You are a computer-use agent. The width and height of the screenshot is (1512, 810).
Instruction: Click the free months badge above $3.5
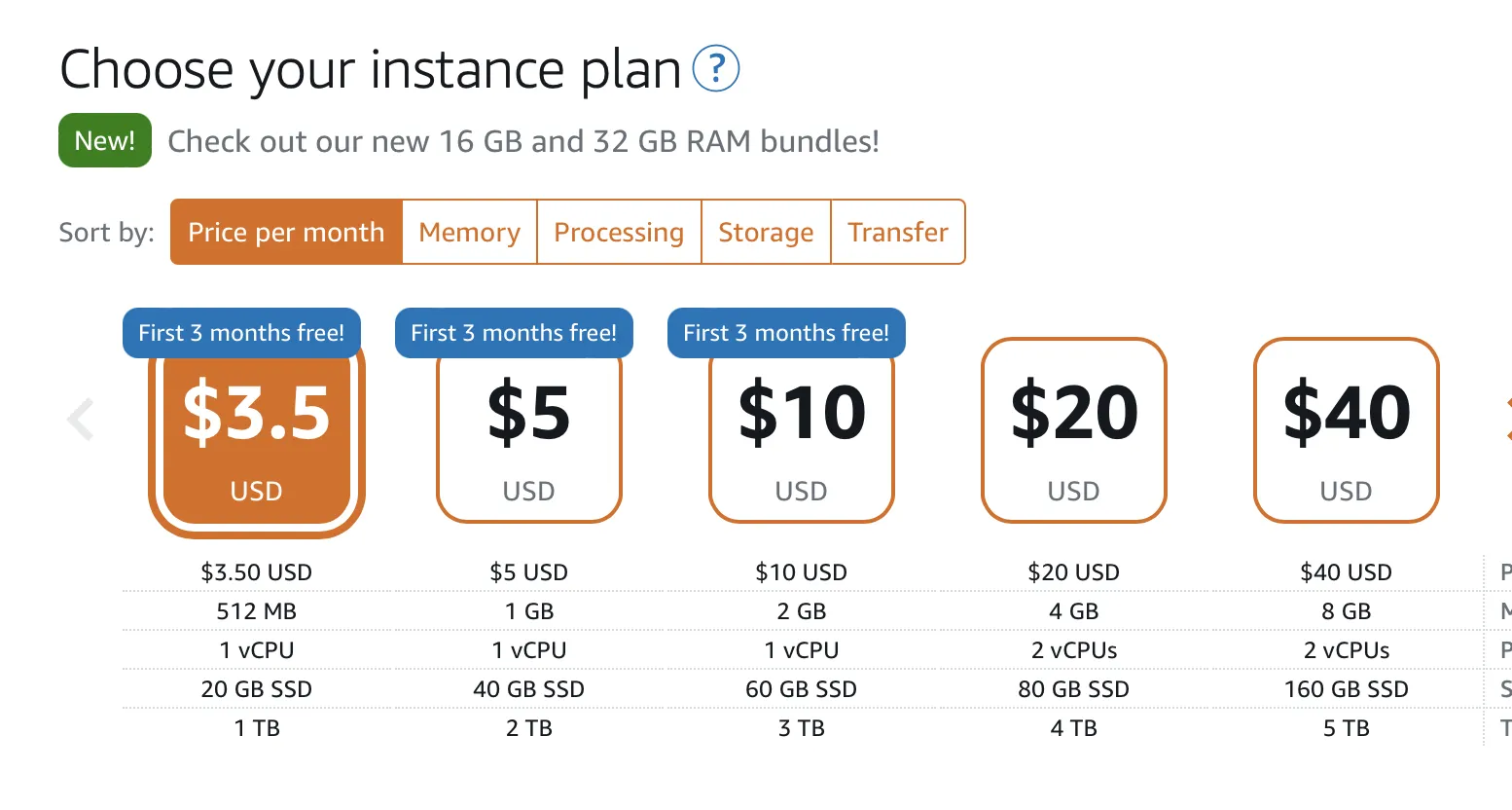coord(241,333)
